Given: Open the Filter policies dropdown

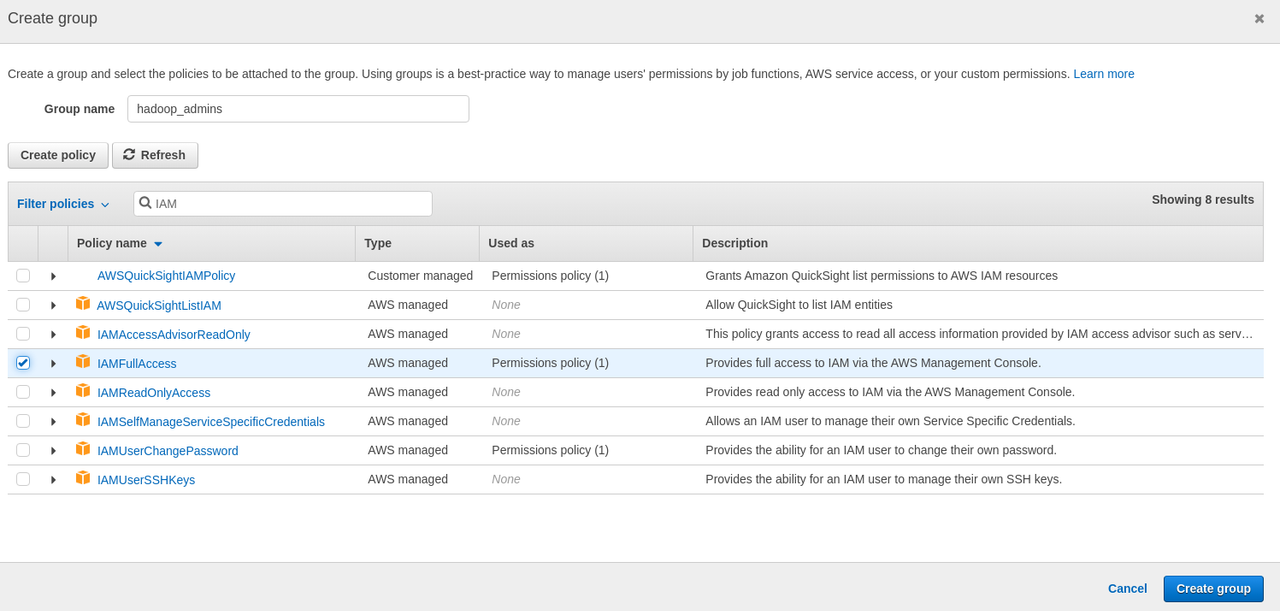Looking at the screenshot, I should tap(62, 203).
